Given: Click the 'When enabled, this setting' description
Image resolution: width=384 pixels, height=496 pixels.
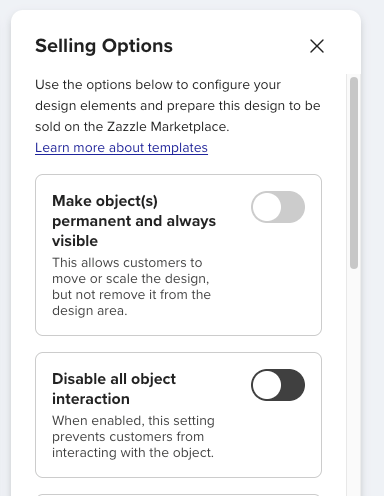Looking at the screenshot, I should click(x=133, y=437).
